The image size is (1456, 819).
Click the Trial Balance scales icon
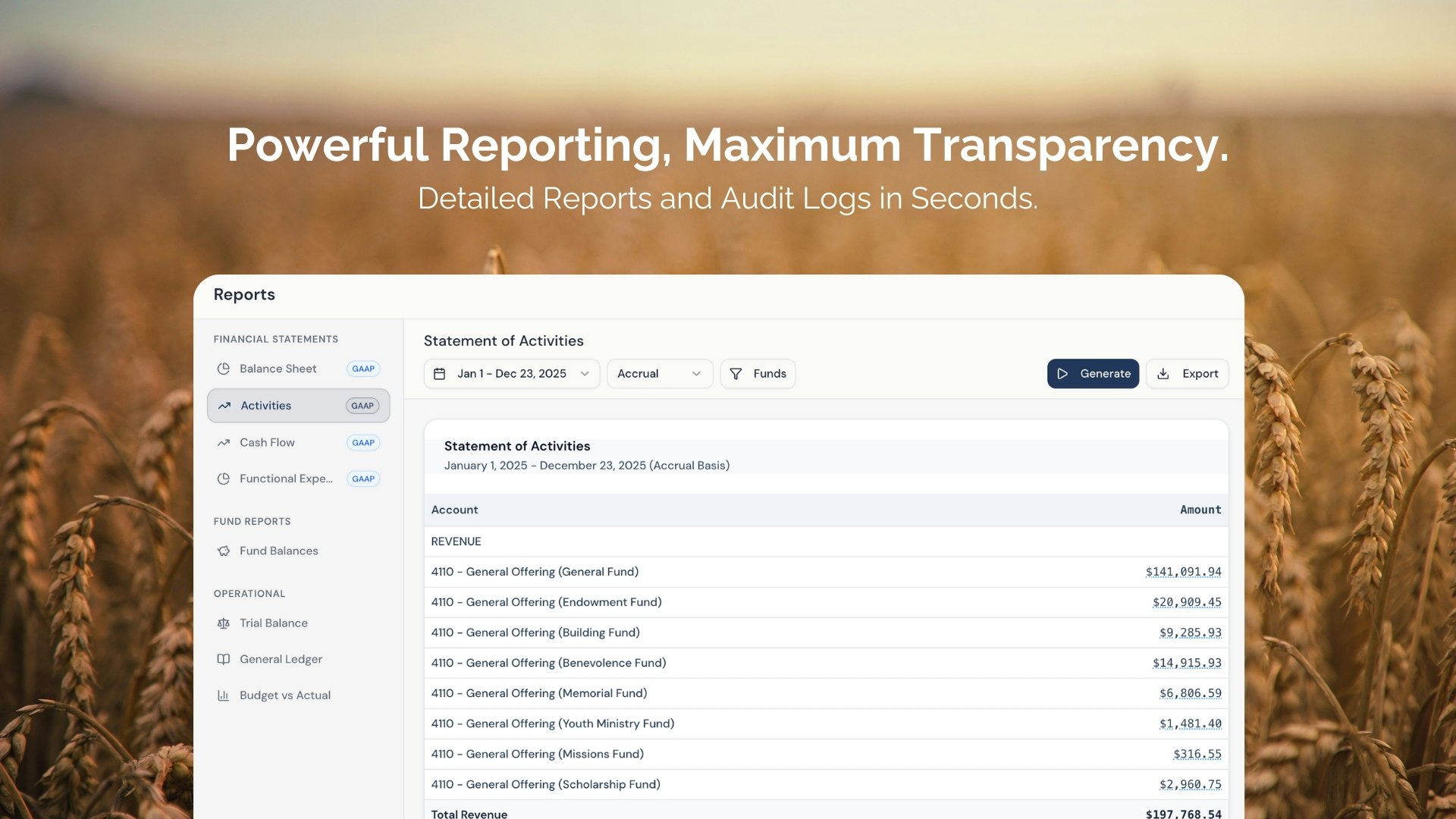223,623
